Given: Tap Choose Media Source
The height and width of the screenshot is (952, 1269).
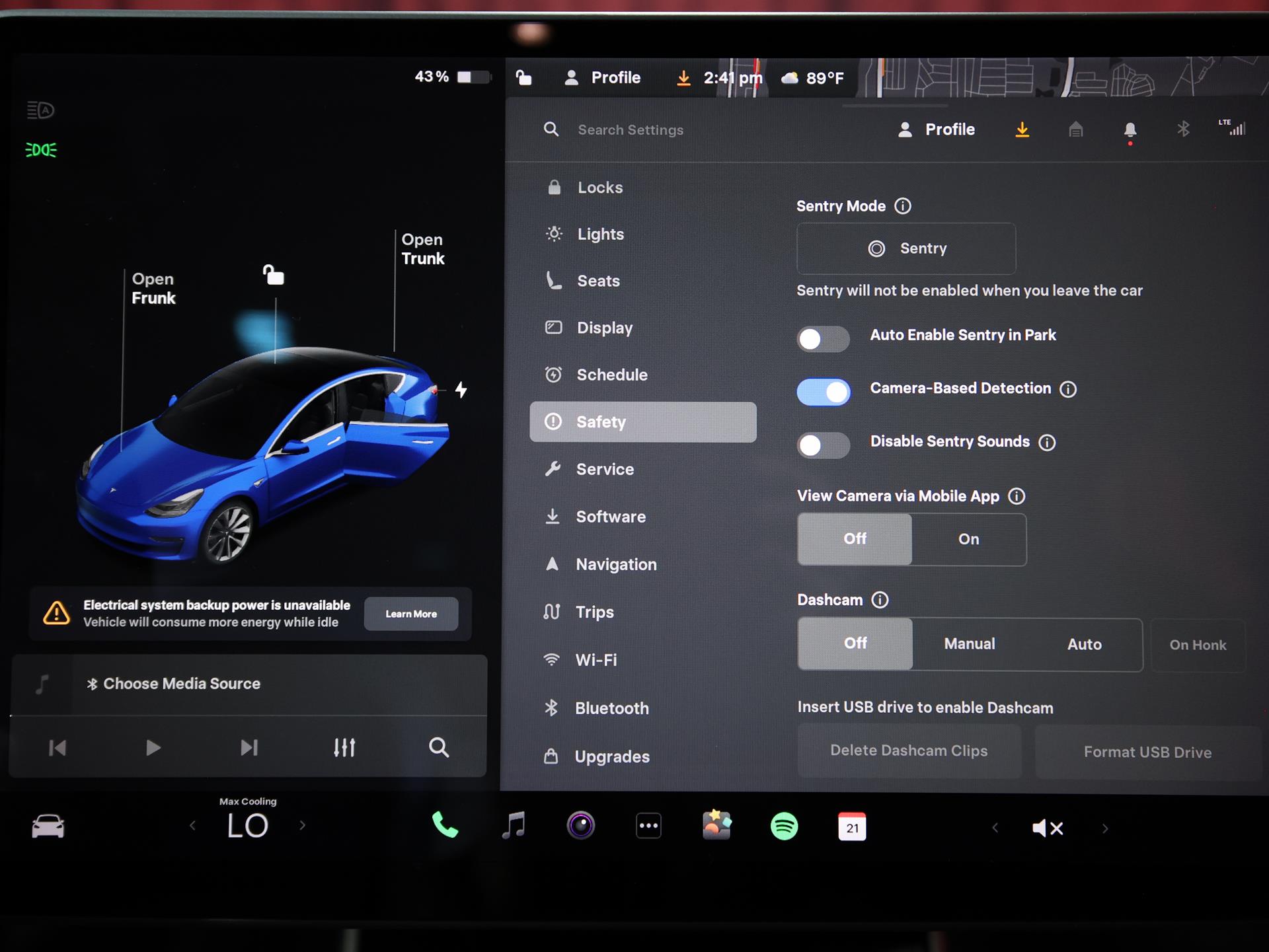Looking at the screenshot, I should tap(173, 684).
